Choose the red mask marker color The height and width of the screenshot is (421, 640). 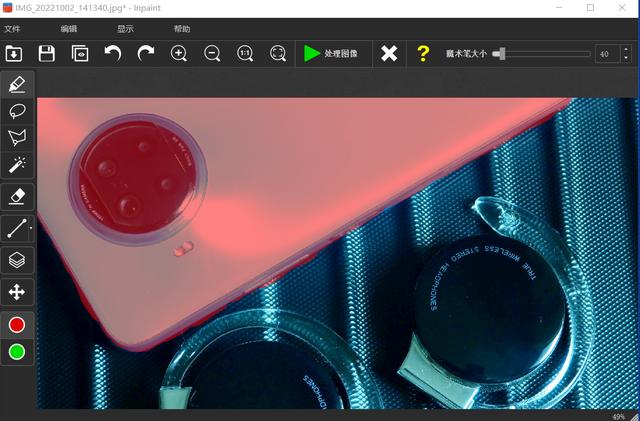(x=17, y=325)
